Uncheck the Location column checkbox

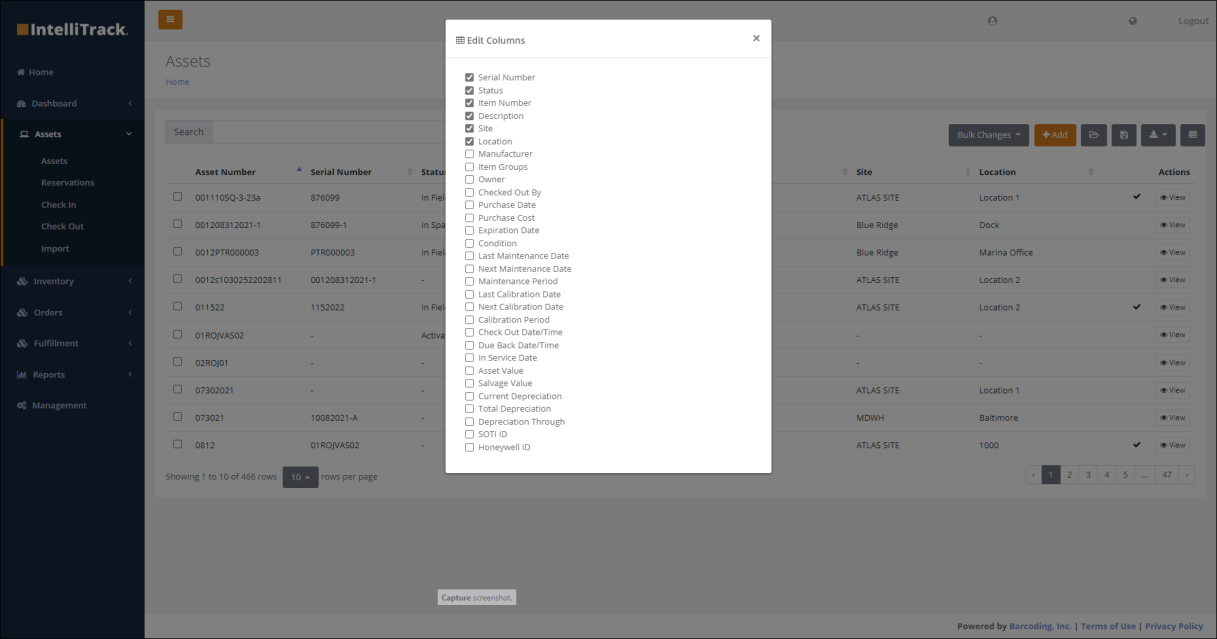click(x=469, y=141)
